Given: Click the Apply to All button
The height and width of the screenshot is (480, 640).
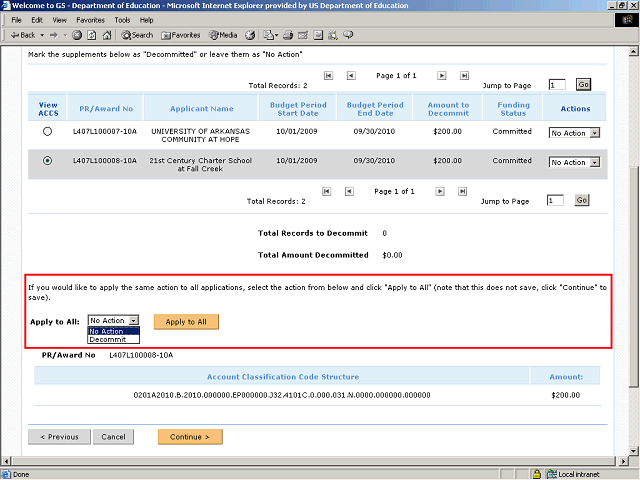Looking at the screenshot, I should point(186,322).
